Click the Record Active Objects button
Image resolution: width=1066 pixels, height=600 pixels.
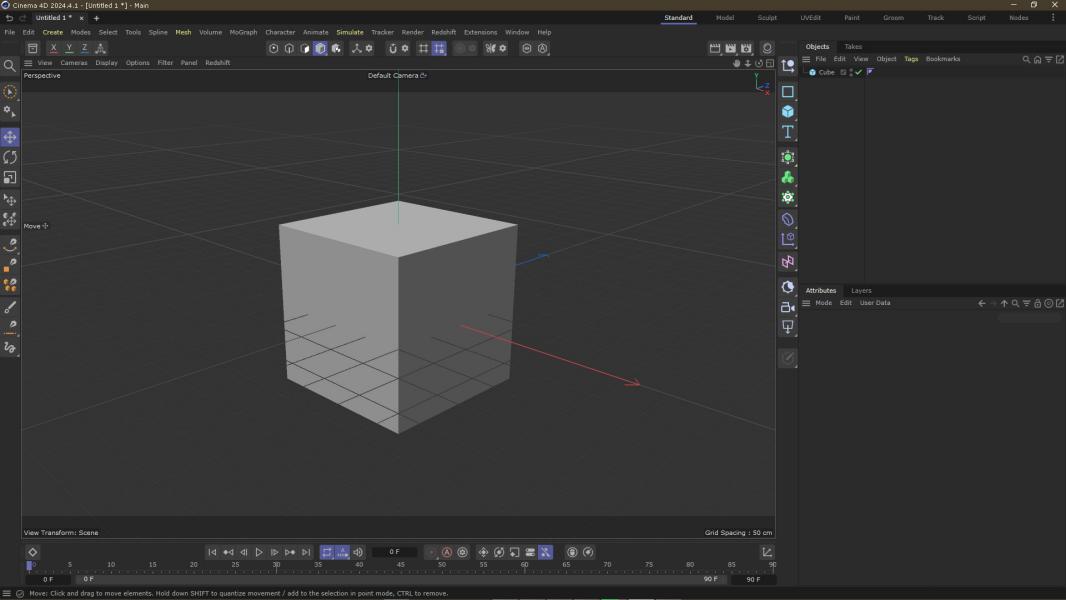[x=430, y=552]
